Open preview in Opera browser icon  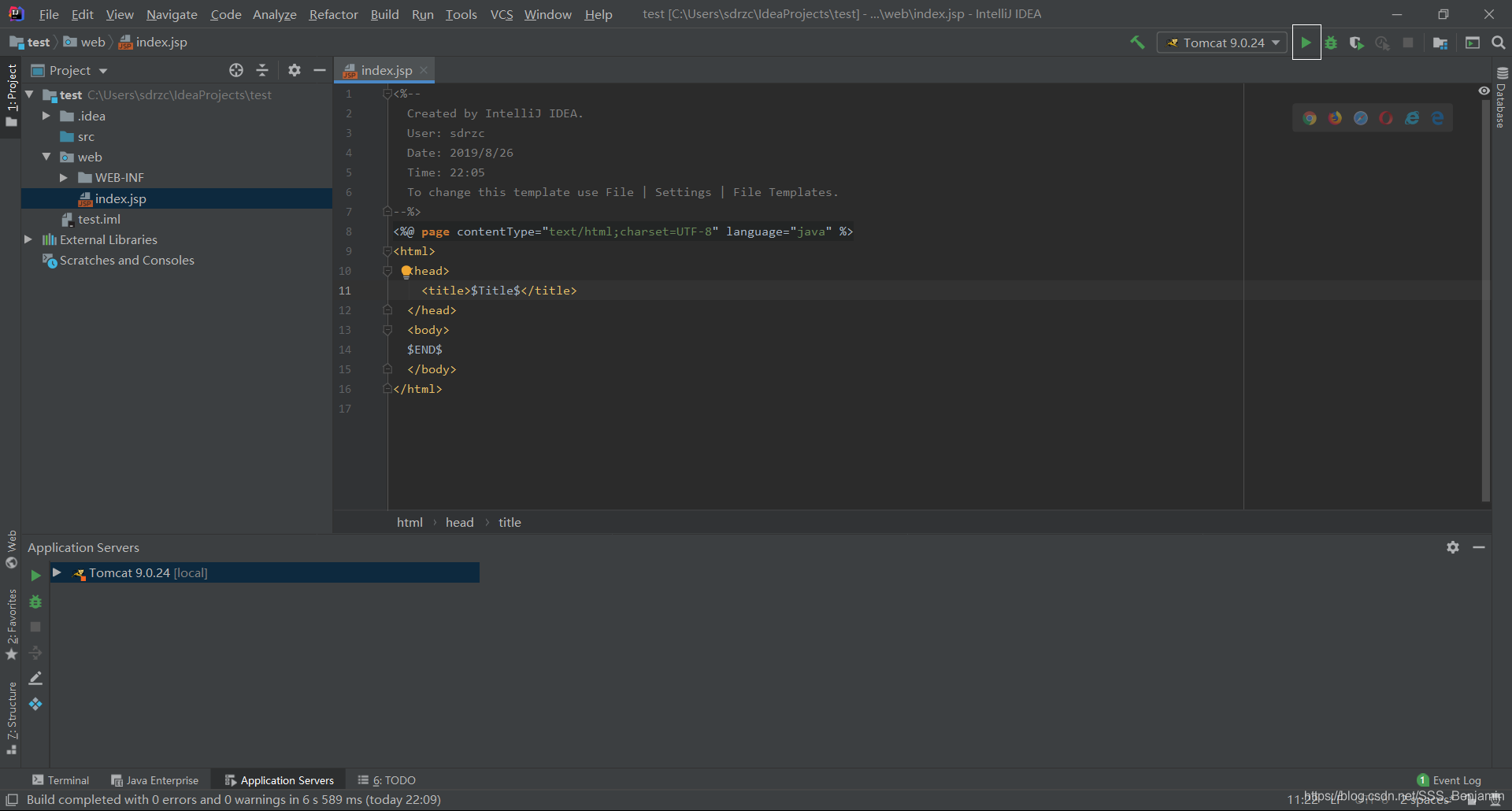(1386, 118)
